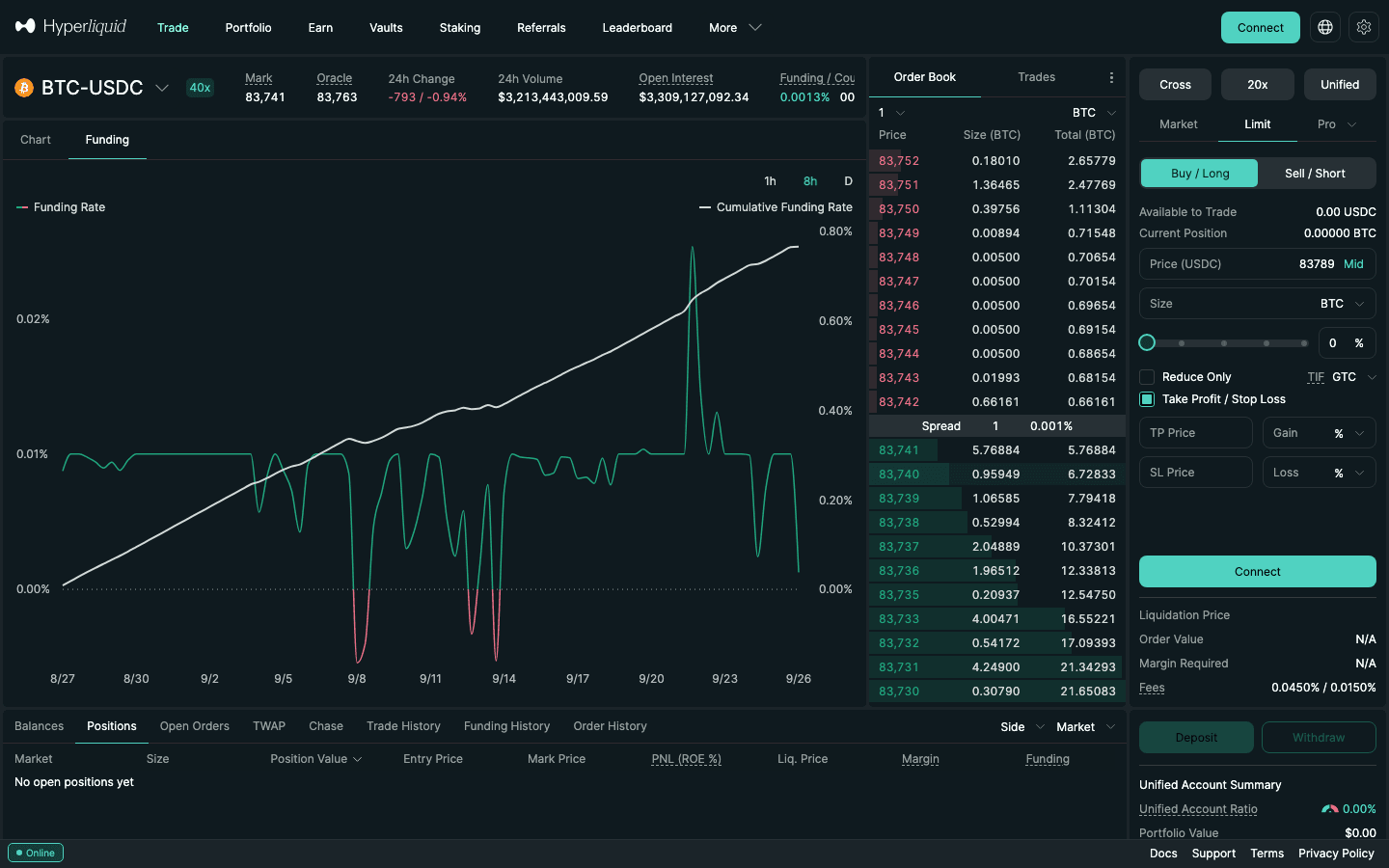Click Connect button in order form
The image size is (1389, 868).
tap(1258, 572)
